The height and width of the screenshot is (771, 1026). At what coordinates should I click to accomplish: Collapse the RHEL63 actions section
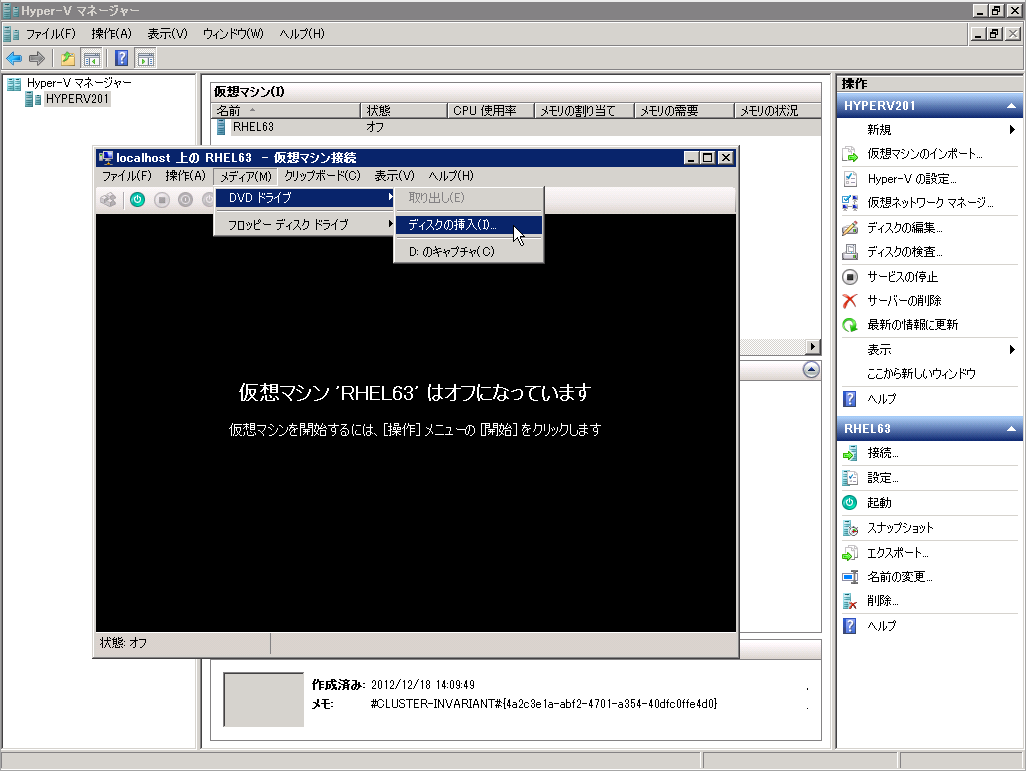(1011, 429)
